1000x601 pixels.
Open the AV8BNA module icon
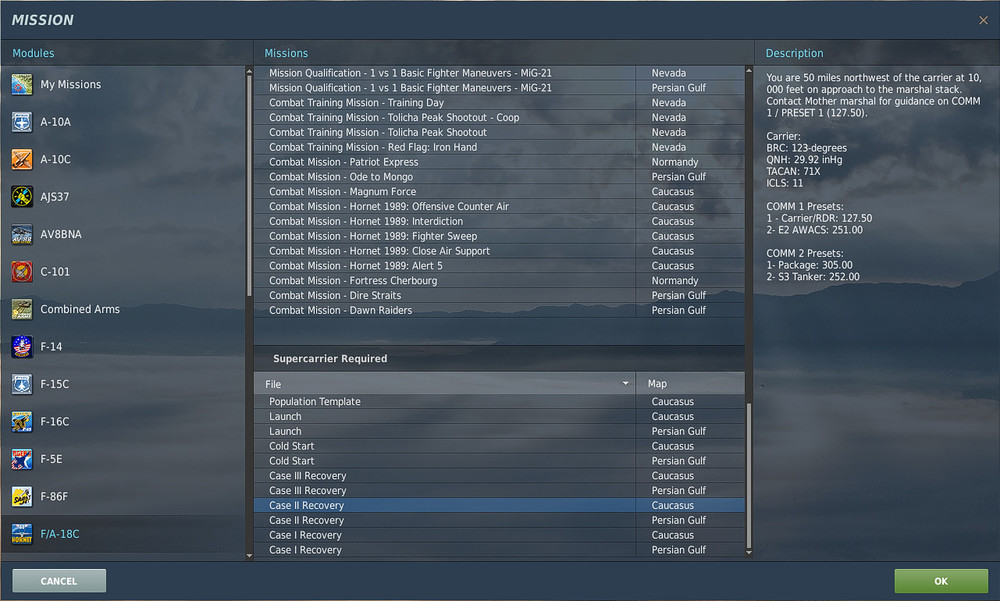pos(22,234)
